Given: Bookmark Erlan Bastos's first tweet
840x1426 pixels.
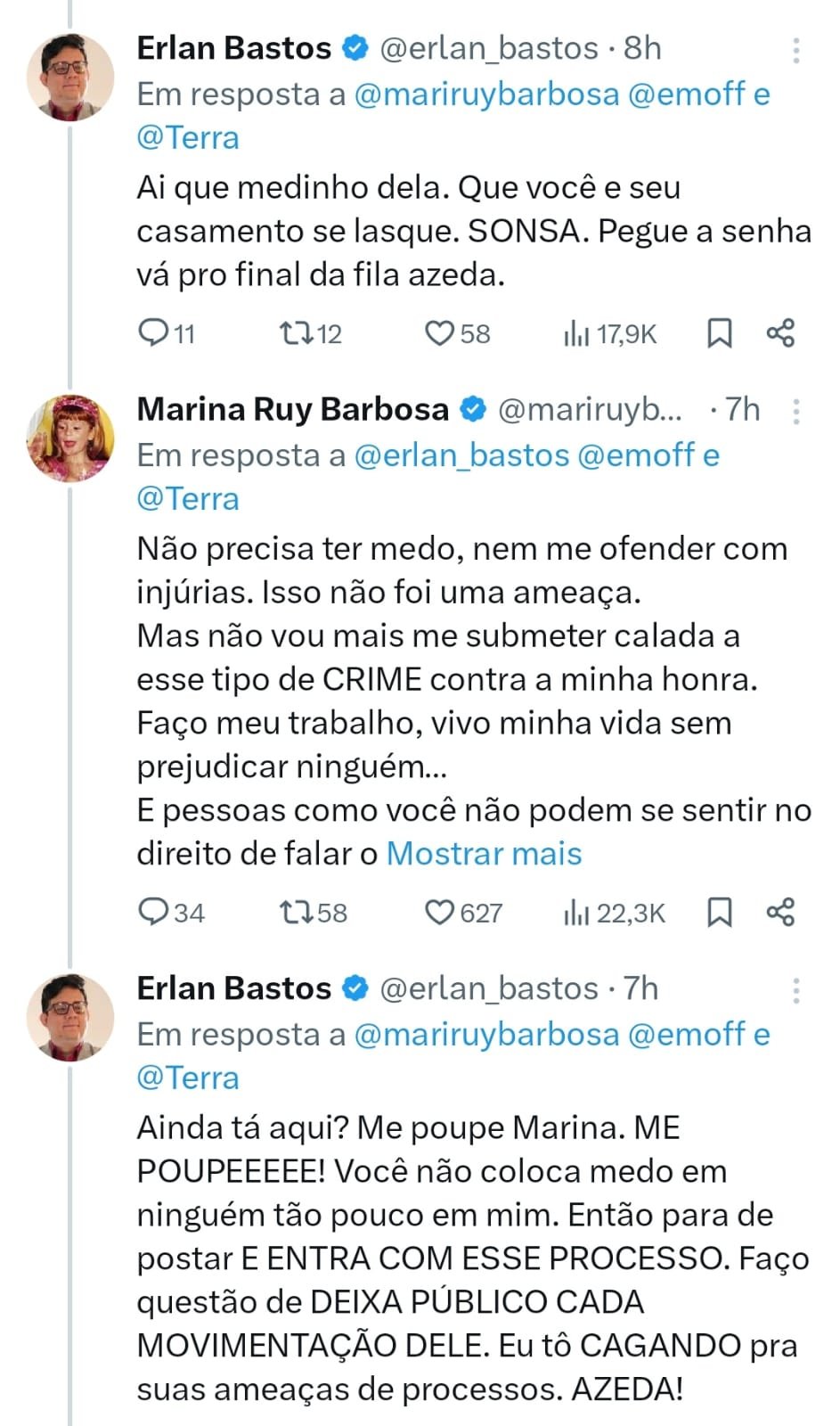Looking at the screenshot, I should coord(721,333).
